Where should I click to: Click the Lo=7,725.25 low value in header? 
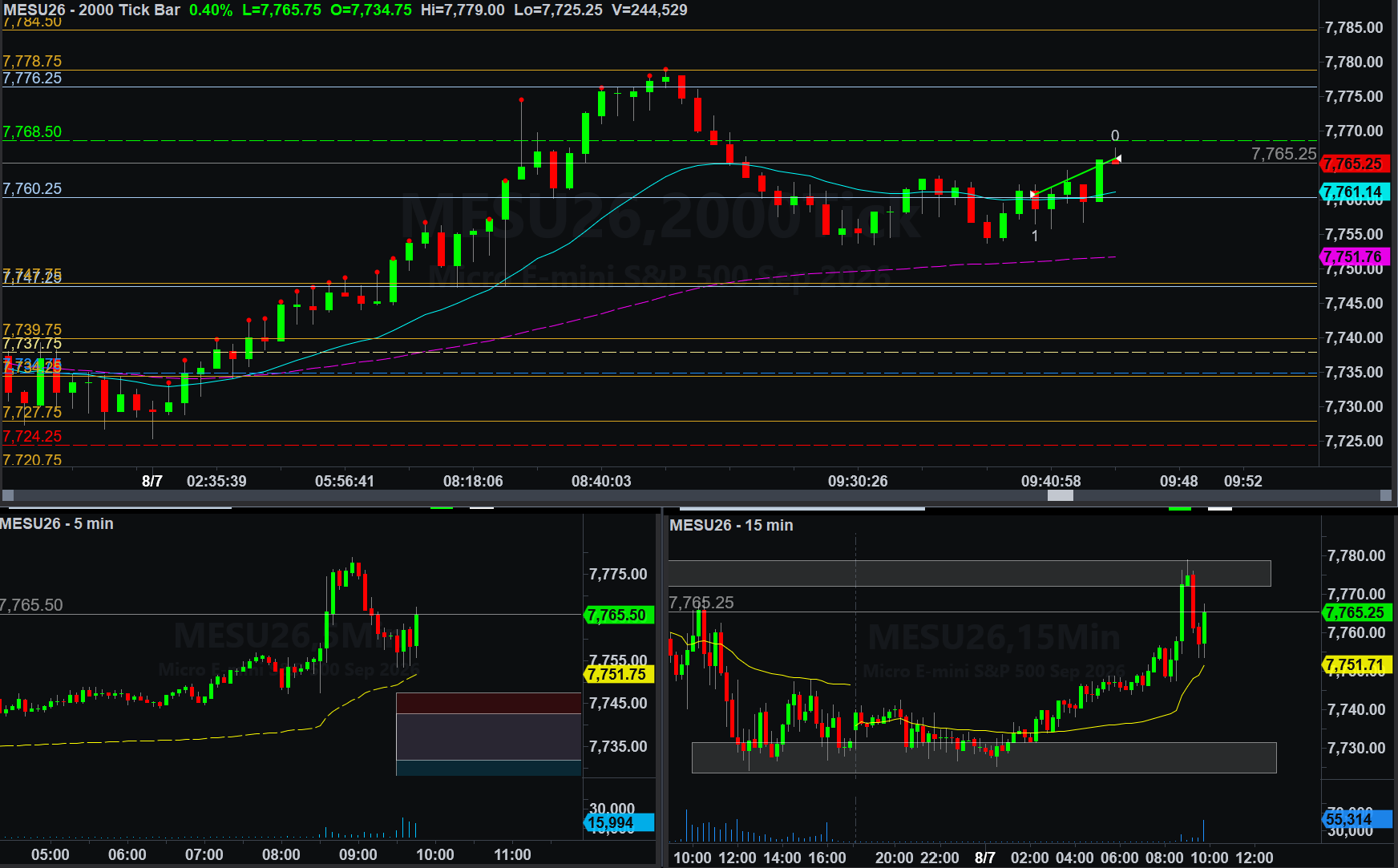pos(558,10)
